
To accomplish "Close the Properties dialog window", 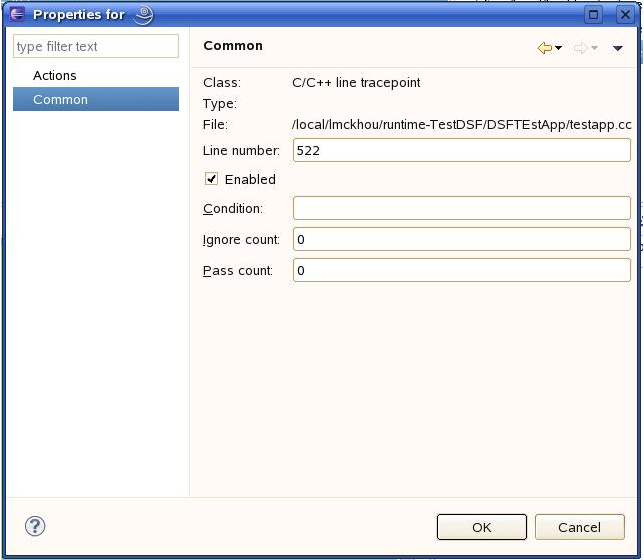I will tap(625, 15).
